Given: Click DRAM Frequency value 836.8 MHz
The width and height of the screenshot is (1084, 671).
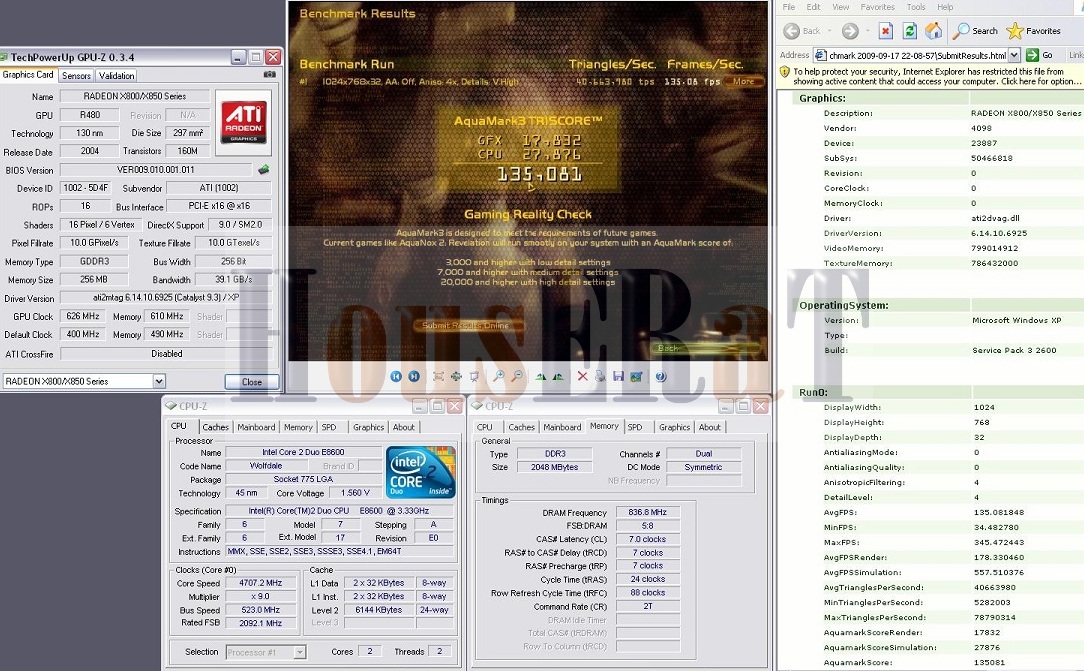Looking at the screenshot, I should 647,512.
